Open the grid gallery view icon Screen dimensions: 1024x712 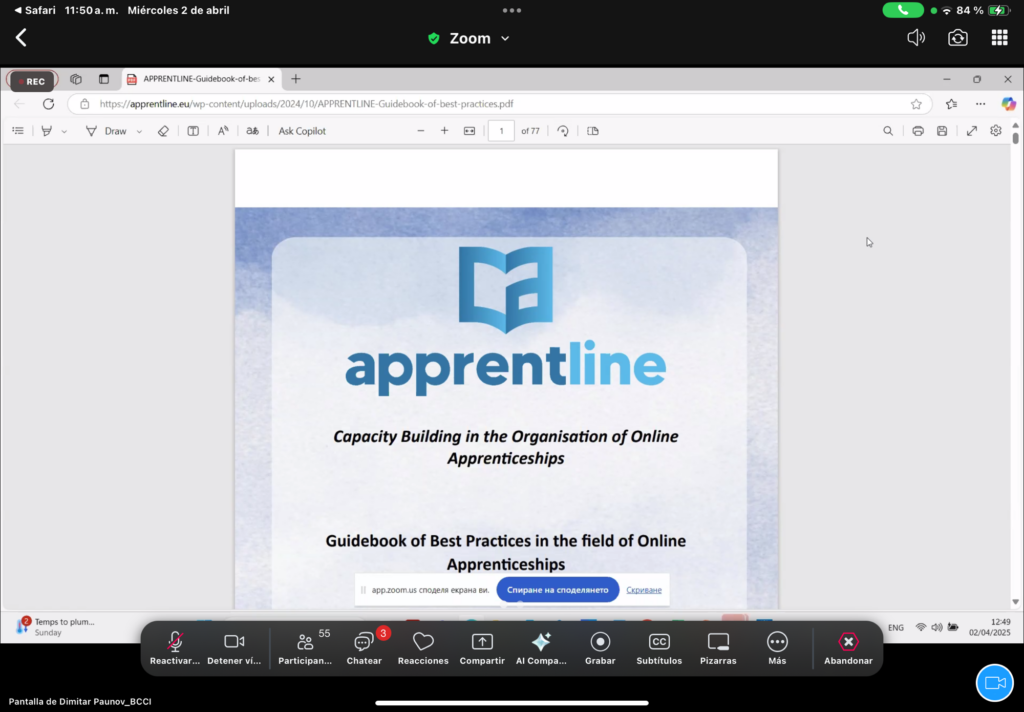pyautogui.click(x=999, y=38)
